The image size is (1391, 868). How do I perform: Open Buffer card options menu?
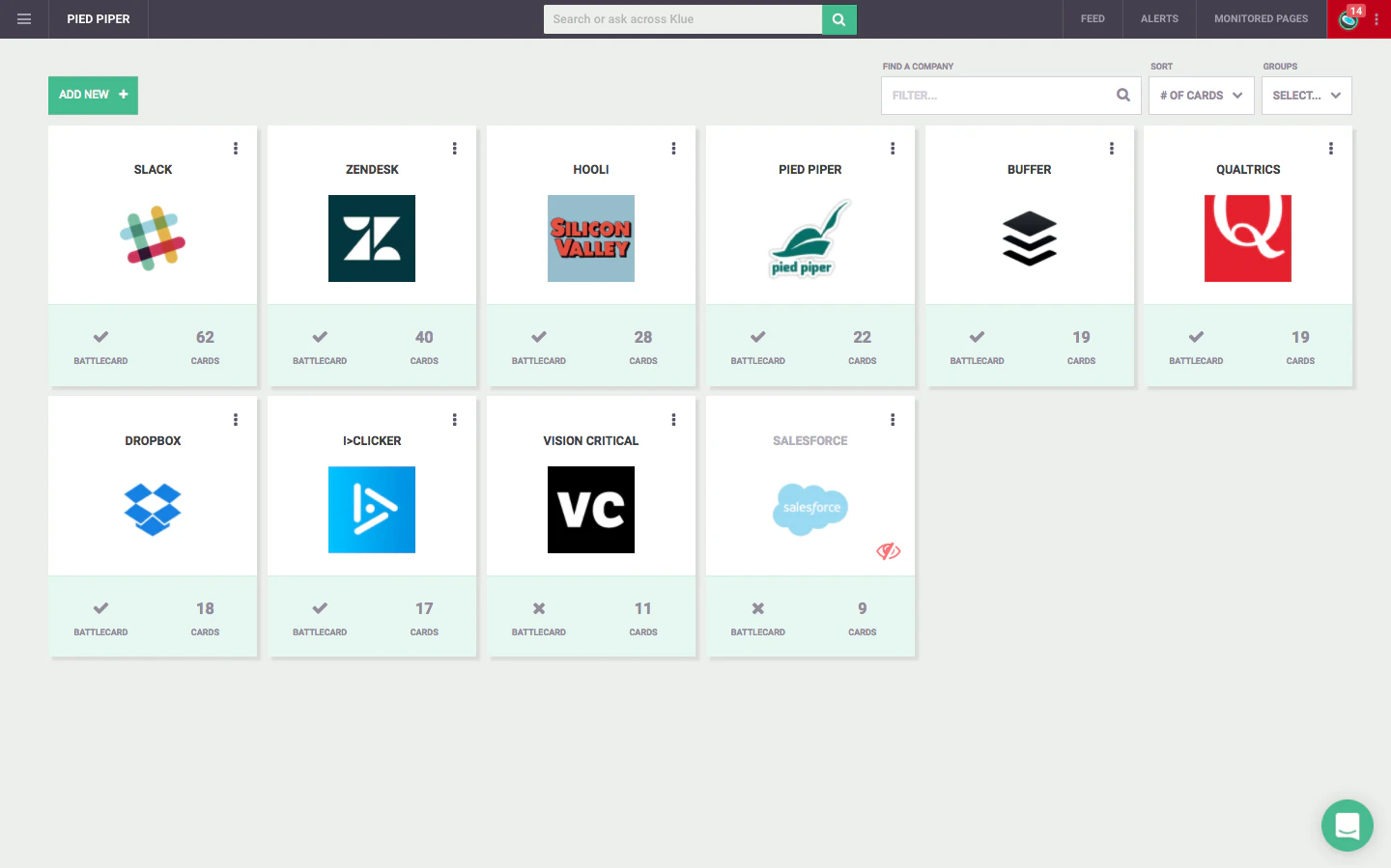click(x=1112, y=149)
